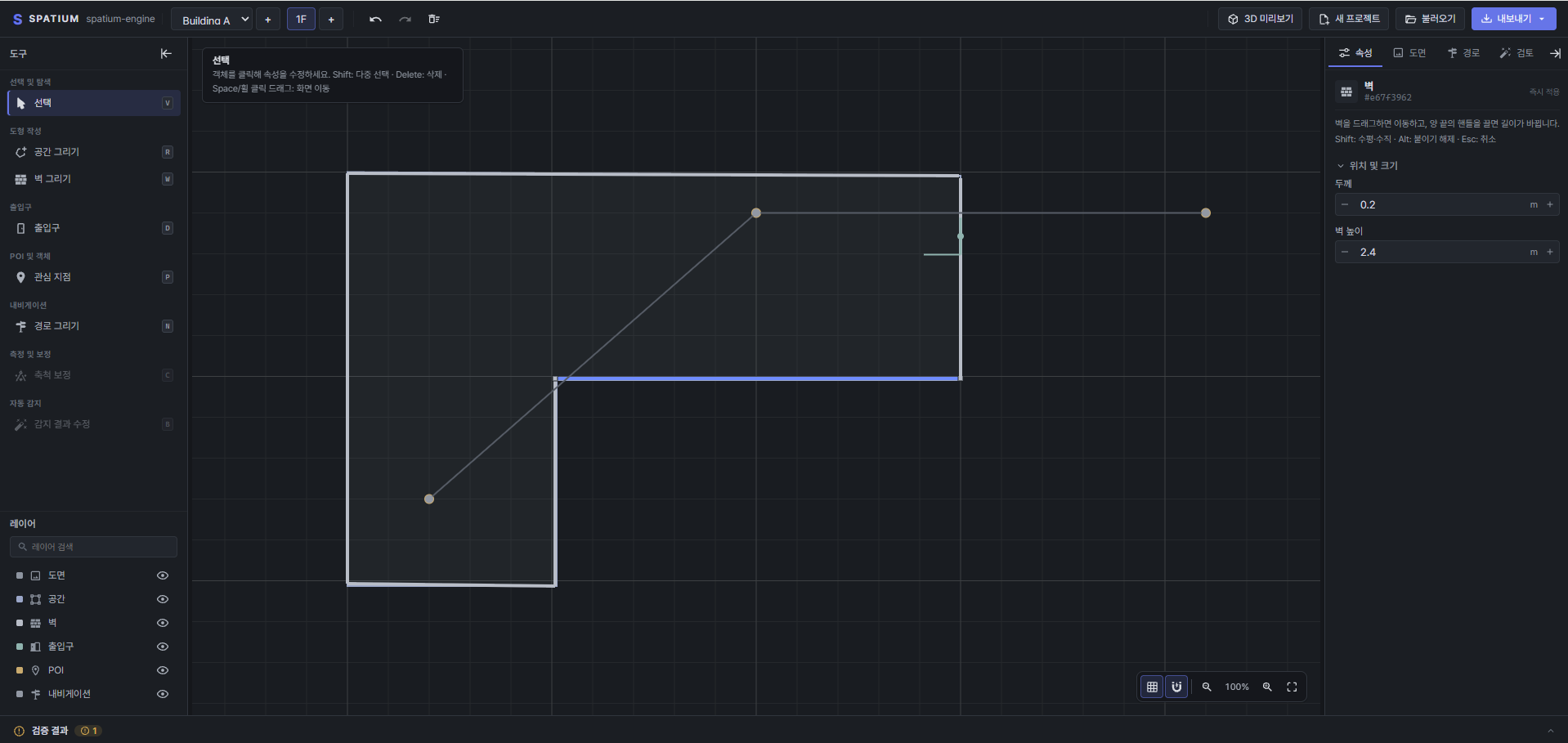Activate the 벽 그리기 wall tool
The image size is (1568, 743).
click(x=94, y=179)
